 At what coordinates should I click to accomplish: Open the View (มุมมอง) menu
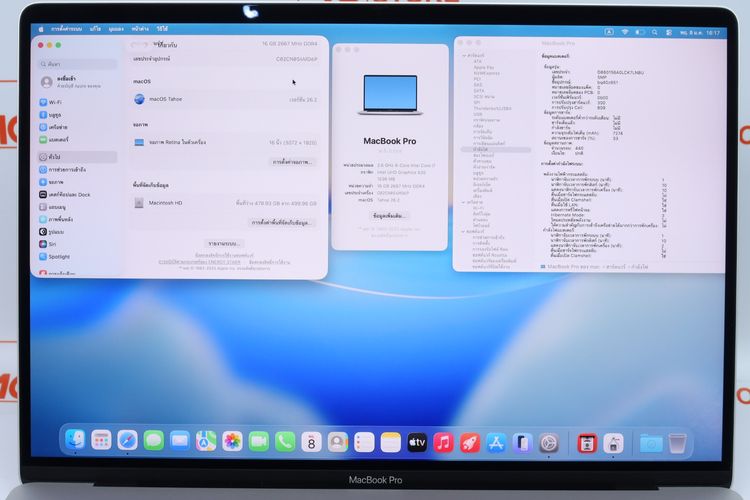116,29
